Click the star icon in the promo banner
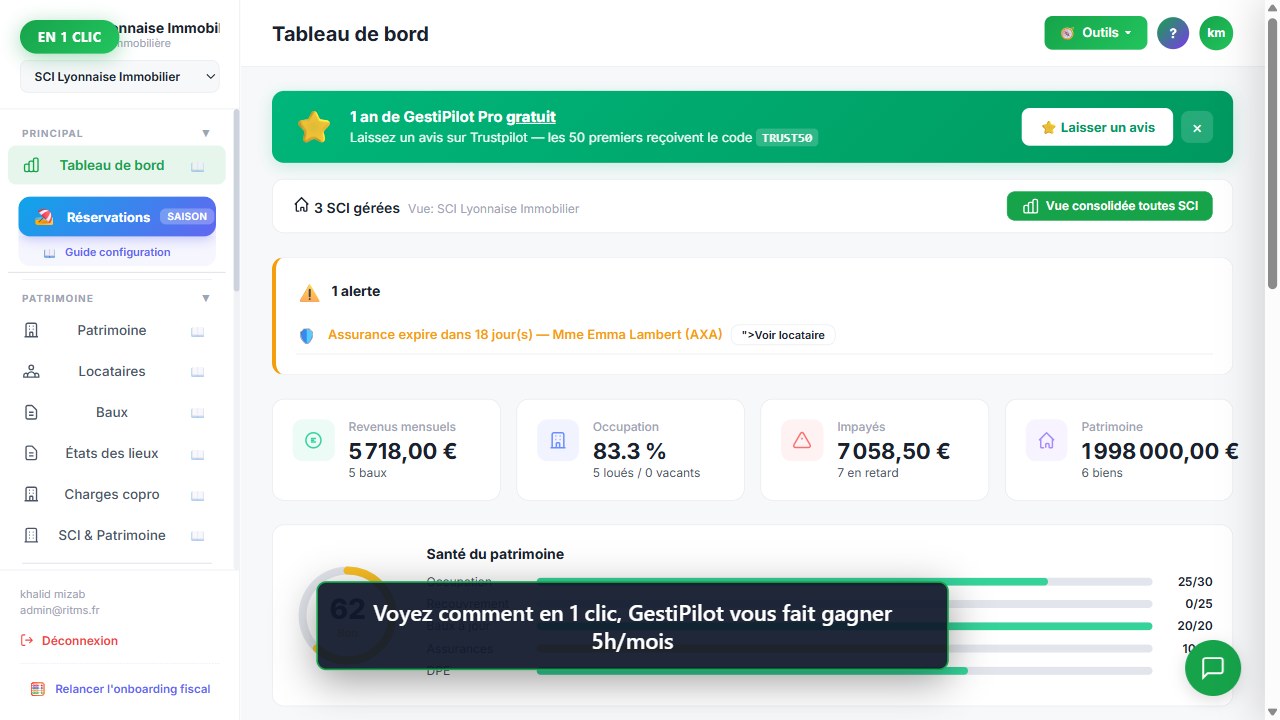This screenshot has width=1280, height=720. pos(314,127)
